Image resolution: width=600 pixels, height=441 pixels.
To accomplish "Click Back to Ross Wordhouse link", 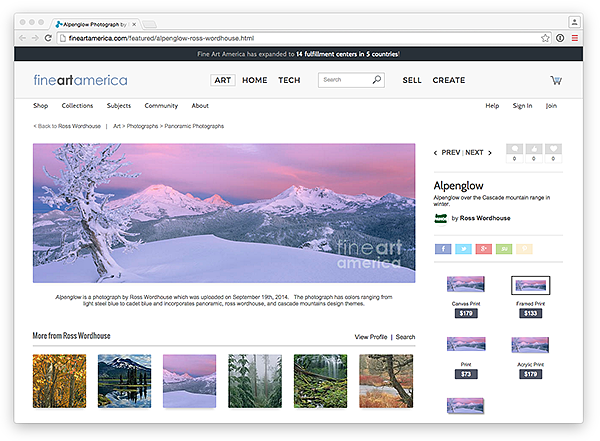I will [x=66, y=127].
